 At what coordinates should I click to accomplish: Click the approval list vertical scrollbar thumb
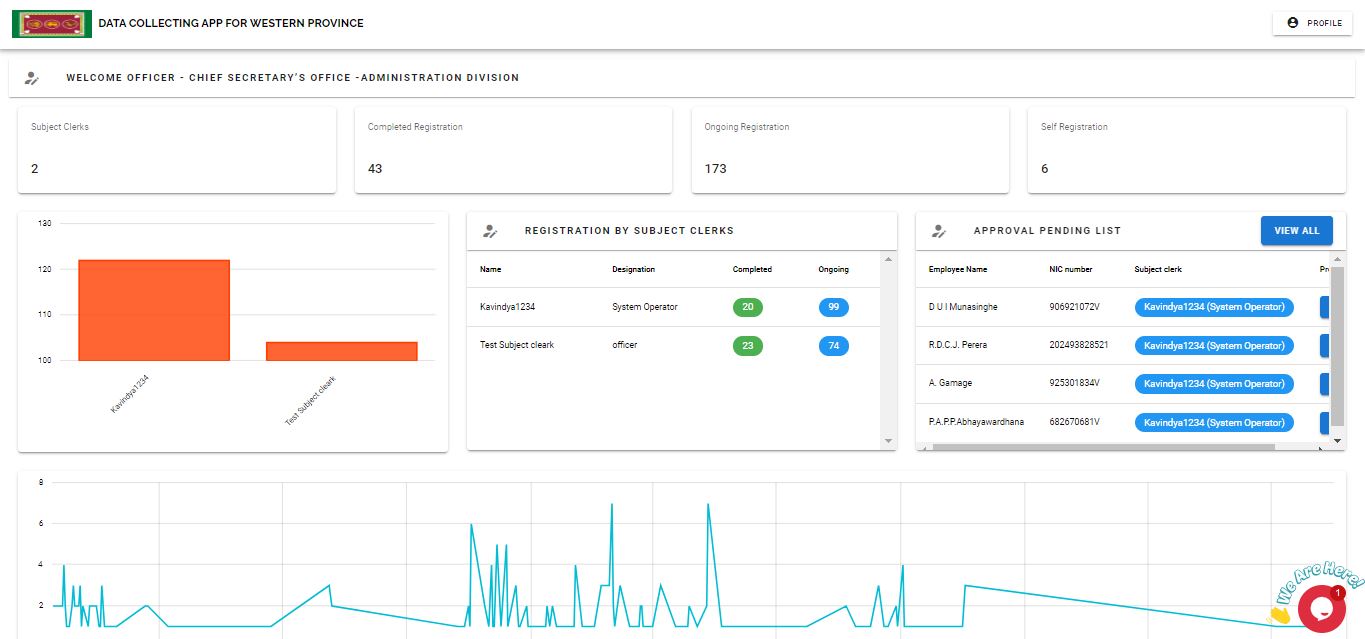[1337, 346]
